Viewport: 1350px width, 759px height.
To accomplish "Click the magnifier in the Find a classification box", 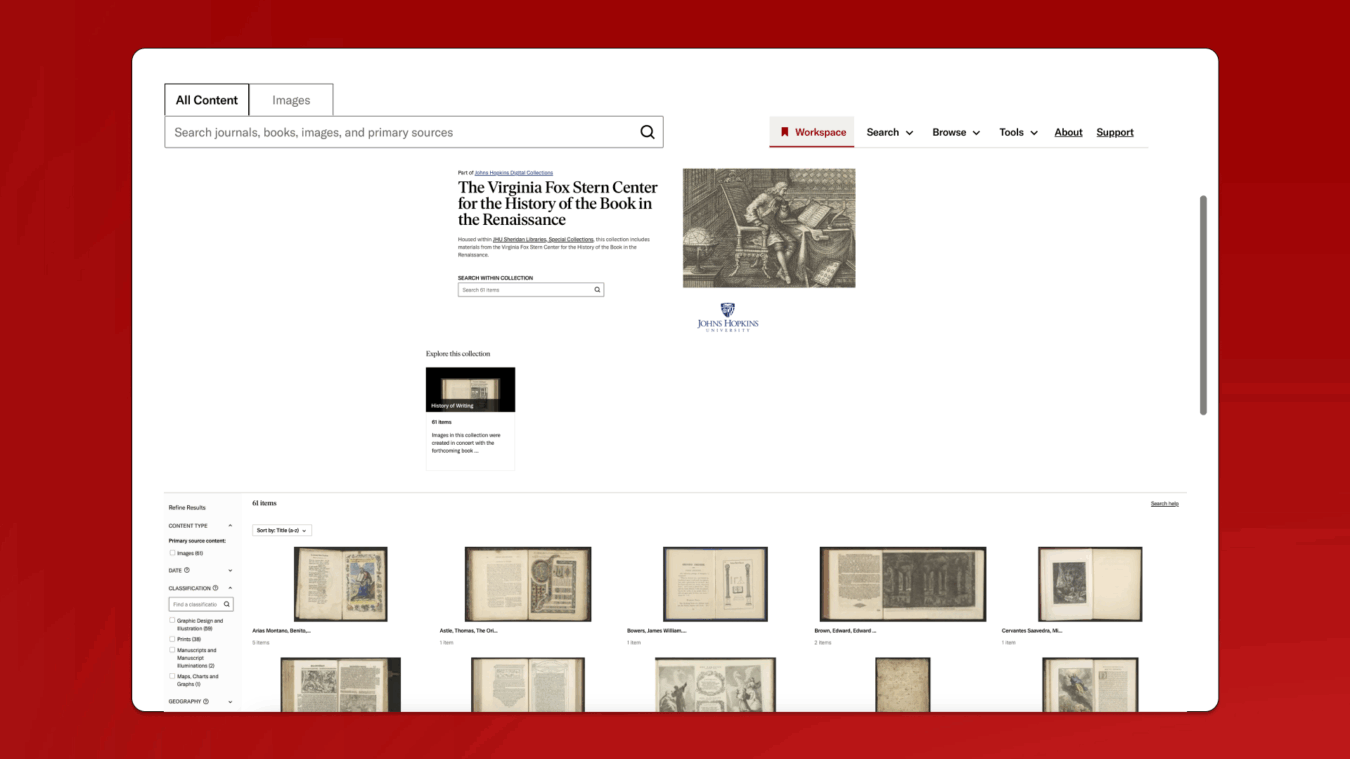I will point(226,604).
